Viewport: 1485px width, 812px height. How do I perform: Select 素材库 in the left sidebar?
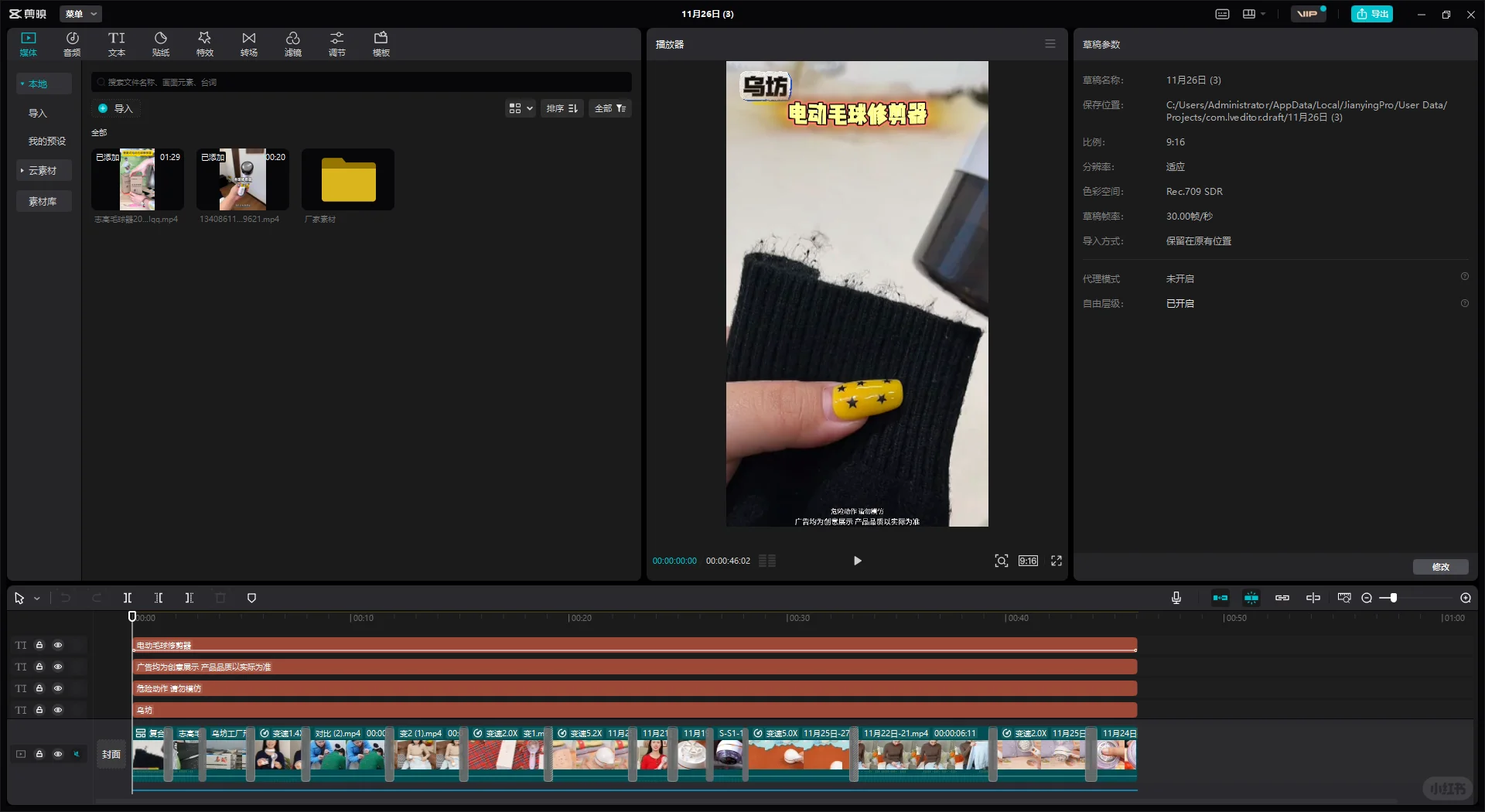44,201
